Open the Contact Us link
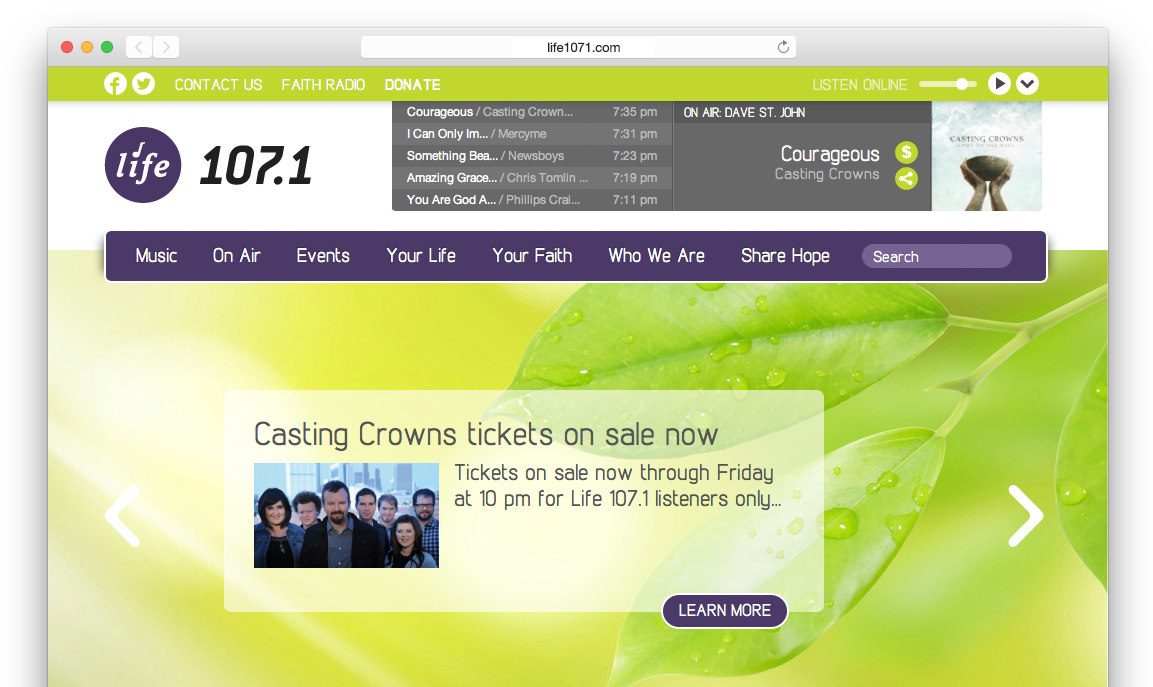Viewport: 1153px width, 687px height. coord(218,85)
